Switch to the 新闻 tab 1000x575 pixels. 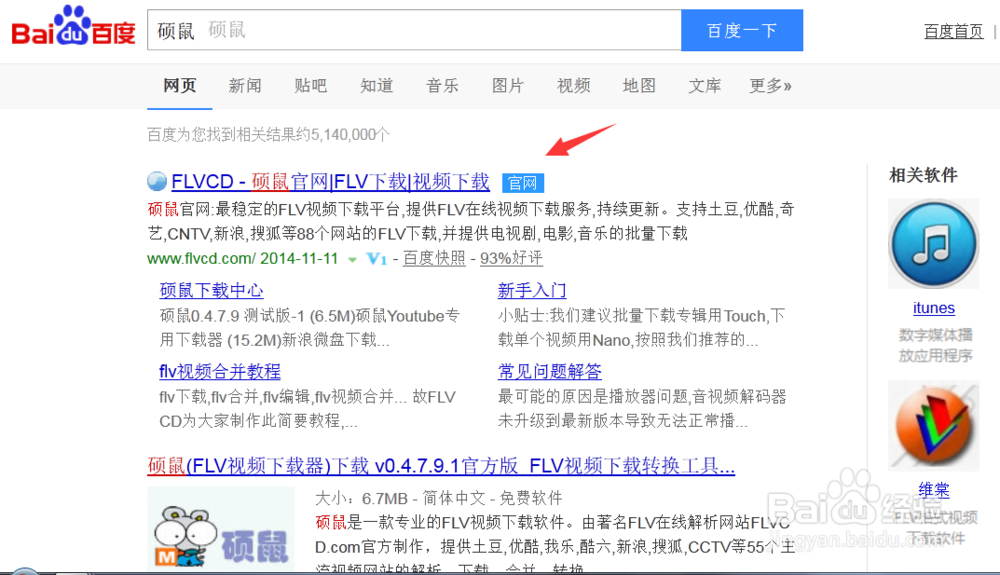(x=245, y=85)
